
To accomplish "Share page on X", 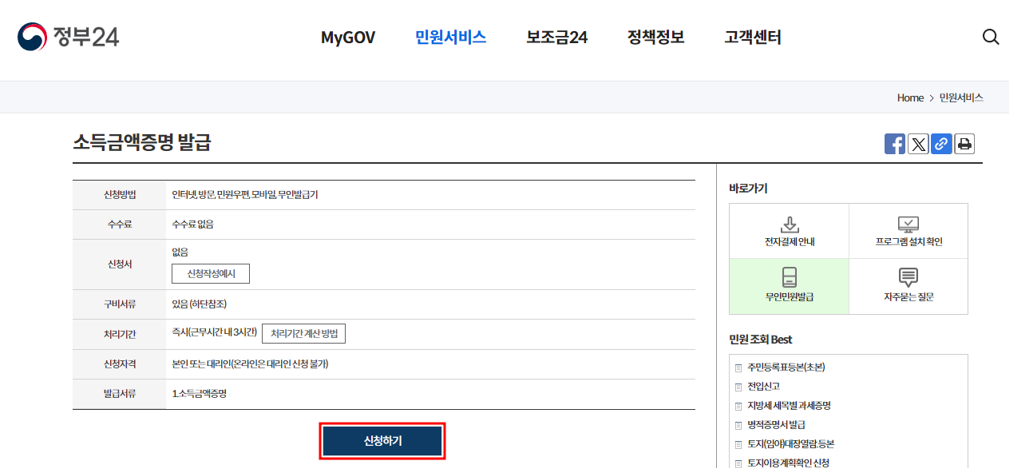I will [918, 144].
